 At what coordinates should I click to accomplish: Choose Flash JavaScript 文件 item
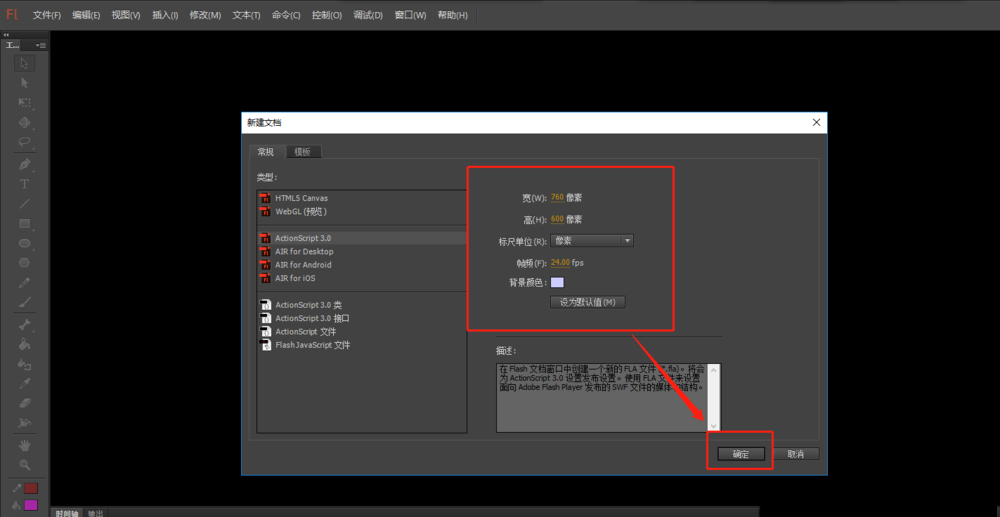click(x=362, y=345)
